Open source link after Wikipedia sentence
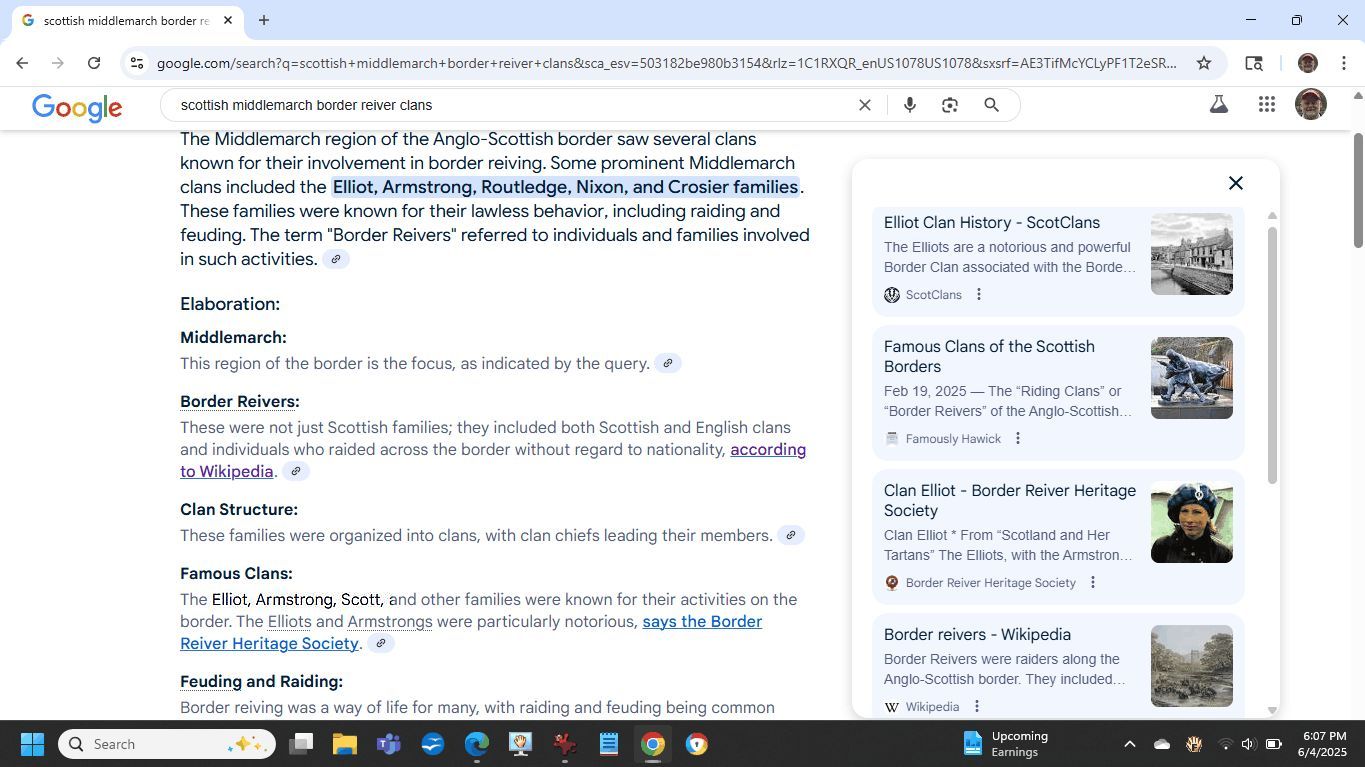Screen dimensions: 1365x767 click(x=296, y=471)
